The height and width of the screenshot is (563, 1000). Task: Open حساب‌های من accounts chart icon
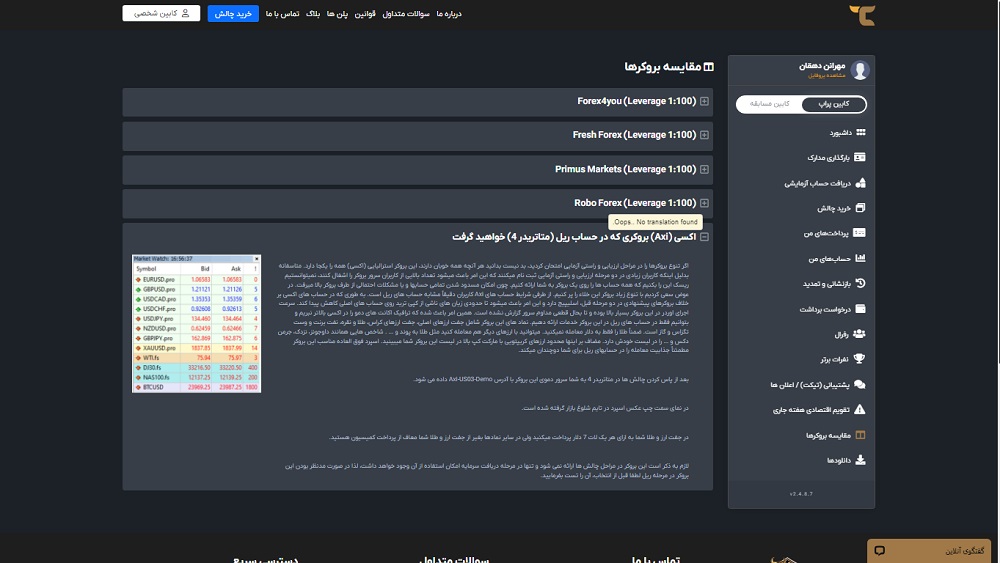click(860, 258)
